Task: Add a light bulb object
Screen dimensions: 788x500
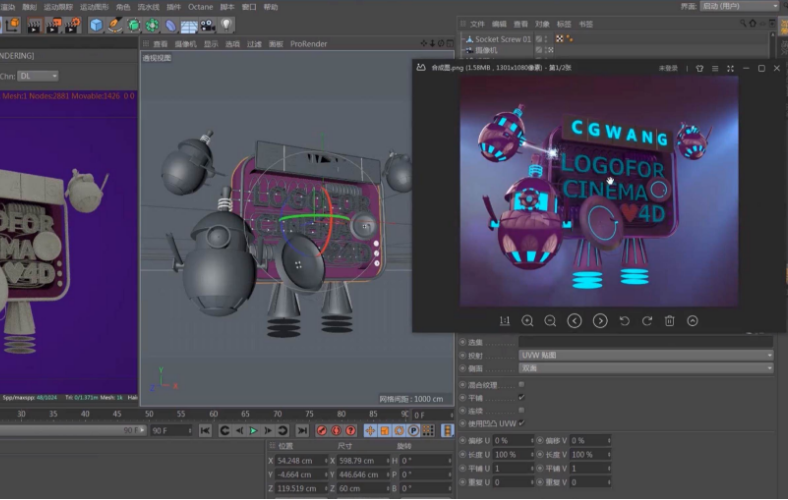Action: point(226,24)
